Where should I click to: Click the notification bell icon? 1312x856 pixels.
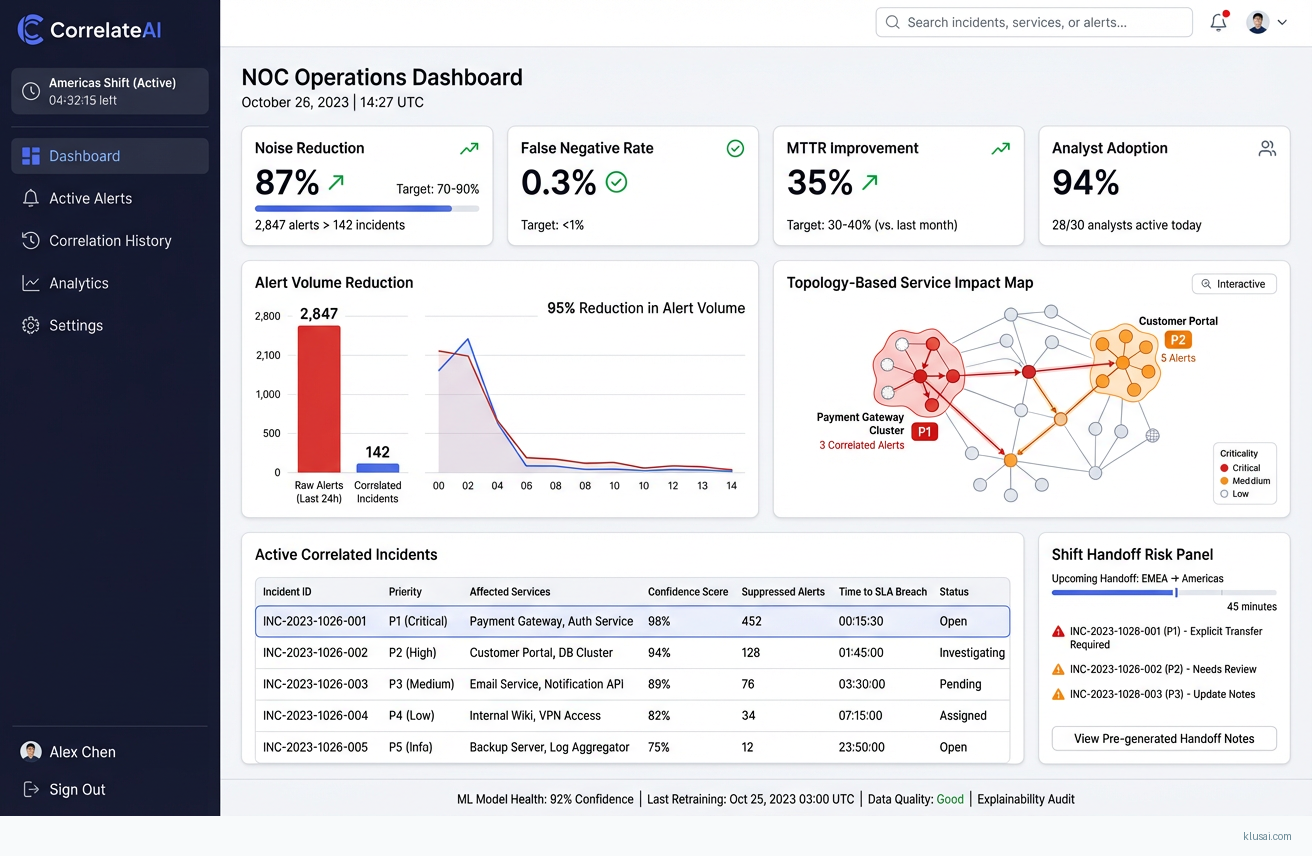click(x=1218, y=22)
